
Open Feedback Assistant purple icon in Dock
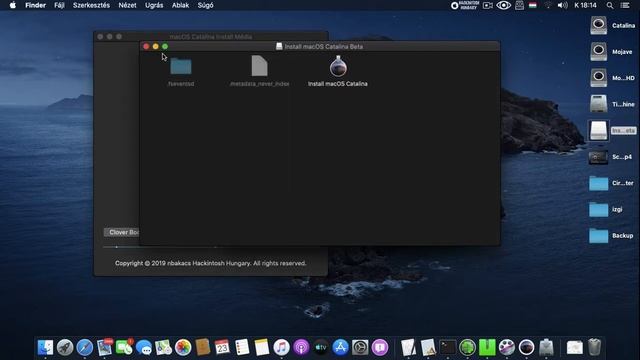click(380, 347)
